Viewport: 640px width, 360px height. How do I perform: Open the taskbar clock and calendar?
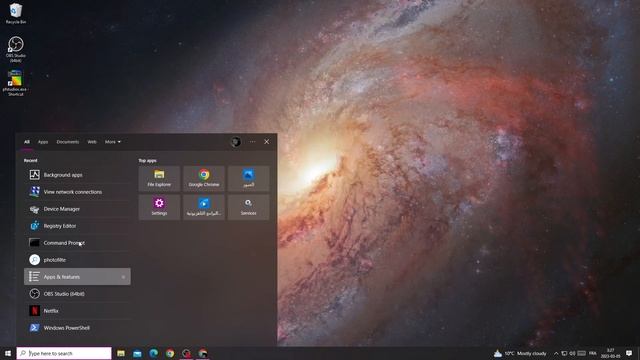[611, 353]
